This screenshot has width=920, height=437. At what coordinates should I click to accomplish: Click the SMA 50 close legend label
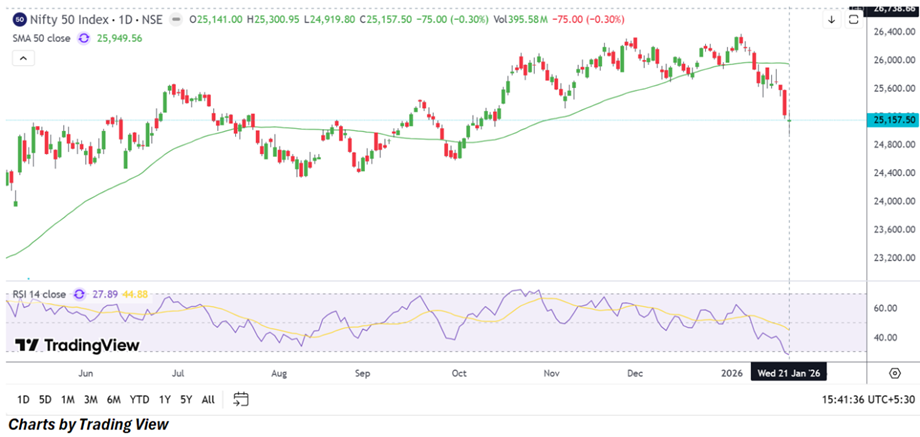42,37
